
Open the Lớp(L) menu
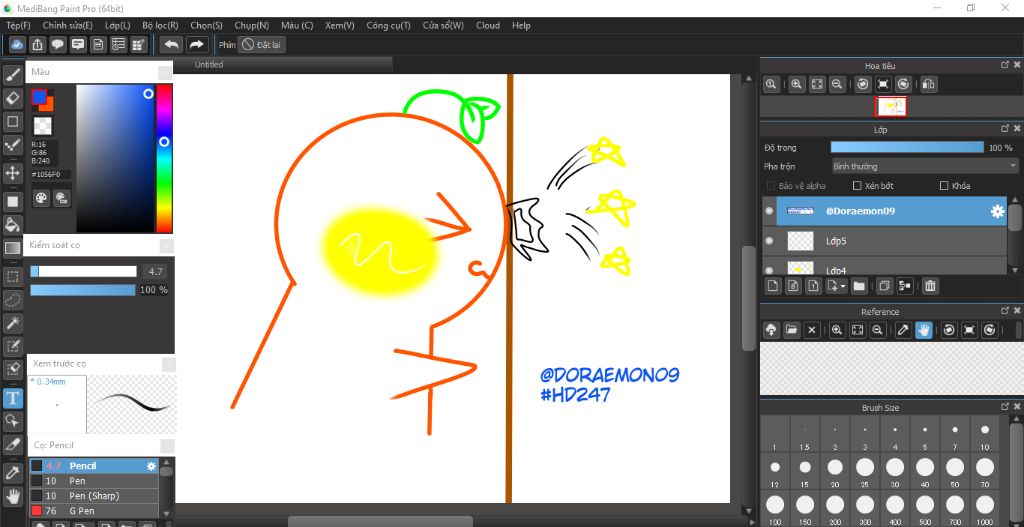118,25
